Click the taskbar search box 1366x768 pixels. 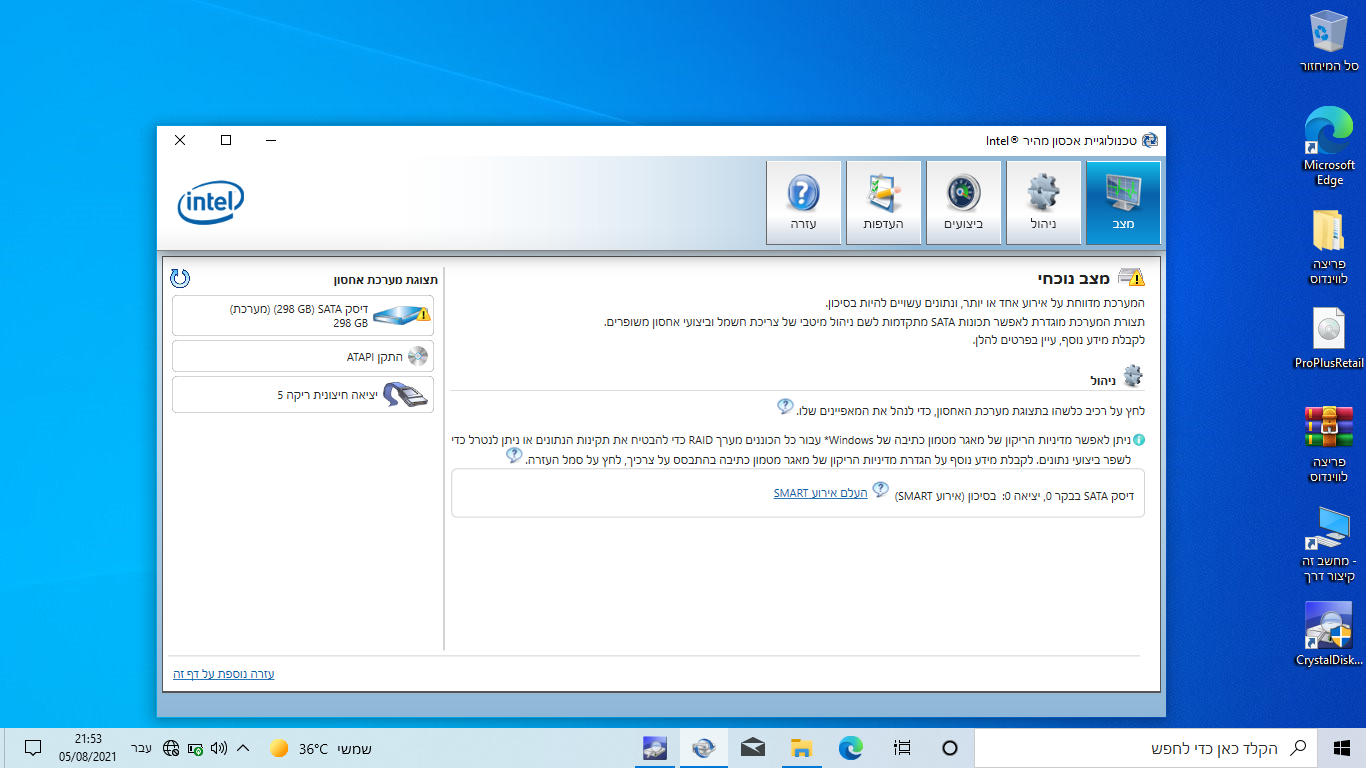tap(1146, 748)
